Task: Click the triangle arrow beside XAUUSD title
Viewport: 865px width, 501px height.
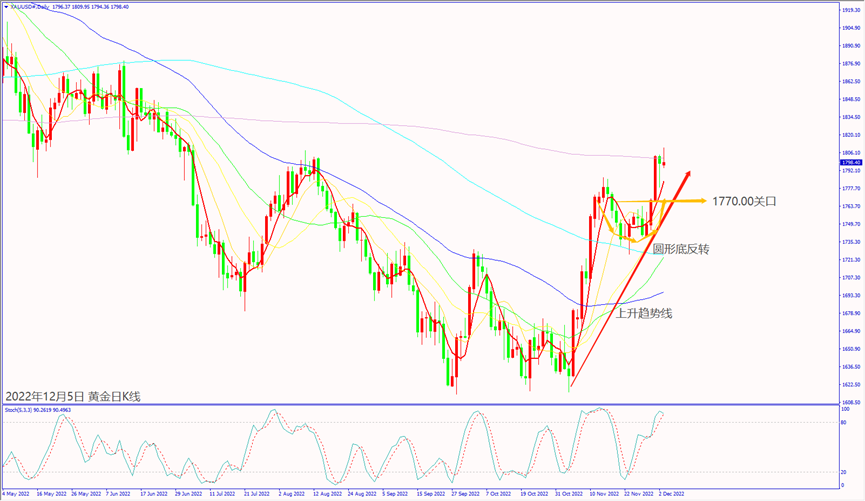Action: [x=5, y=4]
